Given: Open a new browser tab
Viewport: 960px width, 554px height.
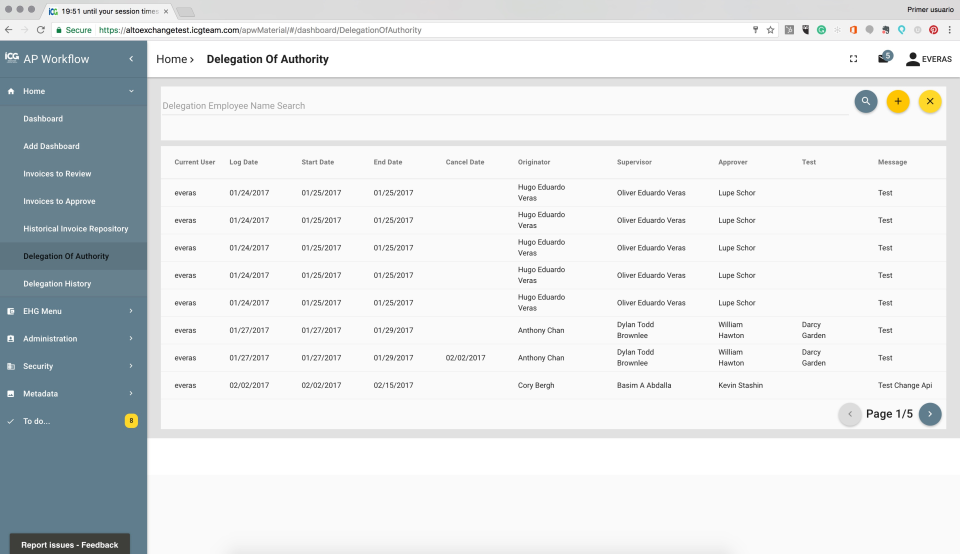Looking at the screenshot, I should pyautogui.click(x=185, y=12).
